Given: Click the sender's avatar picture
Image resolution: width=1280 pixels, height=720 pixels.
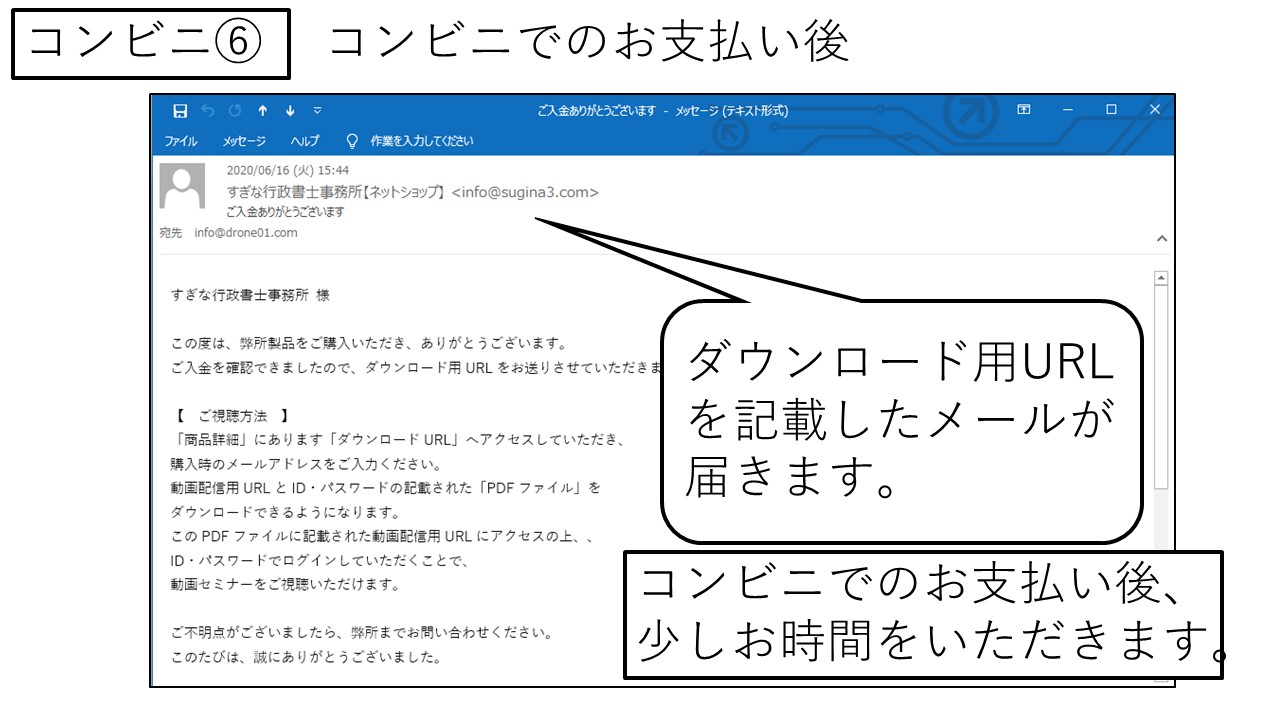Looking at the screenshot, I should point(182,186).
